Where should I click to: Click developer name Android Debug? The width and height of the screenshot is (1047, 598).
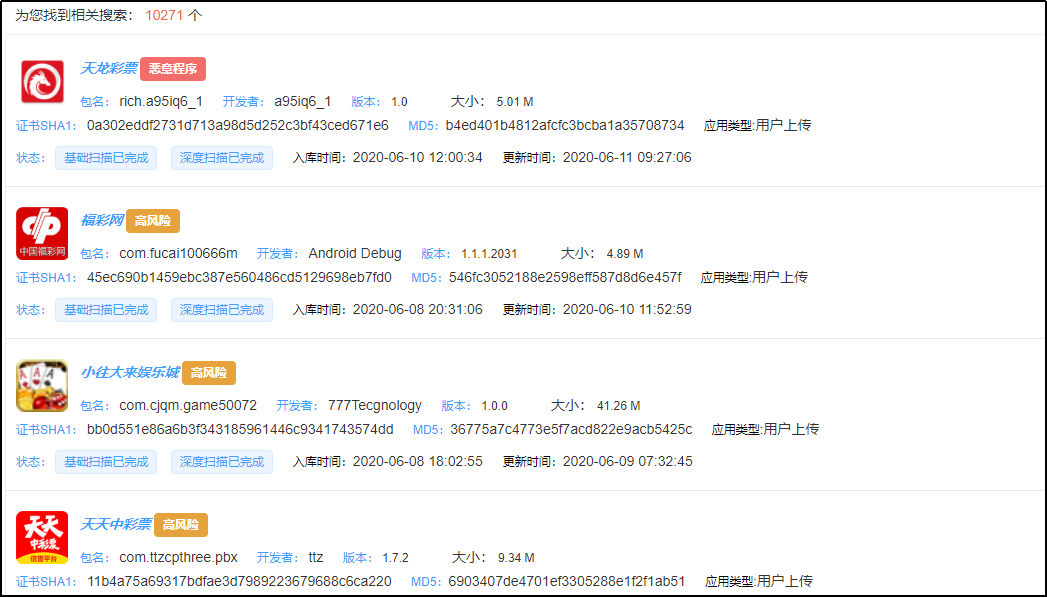point(355,254)
